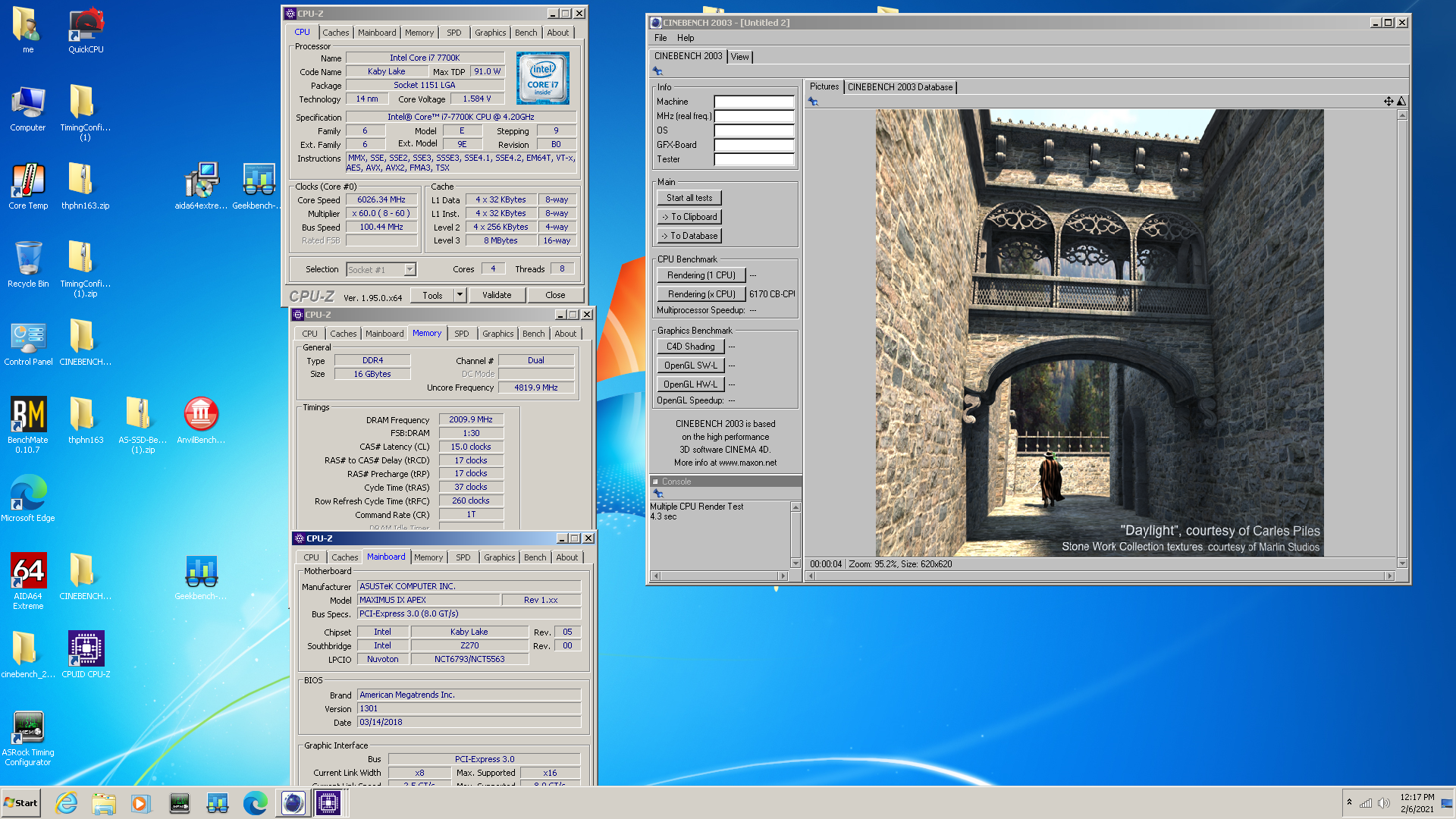This screenshot has height=819, width=1456.
Task: Click the CPU-Z taskbar button
Action: [x=328, y=803]
